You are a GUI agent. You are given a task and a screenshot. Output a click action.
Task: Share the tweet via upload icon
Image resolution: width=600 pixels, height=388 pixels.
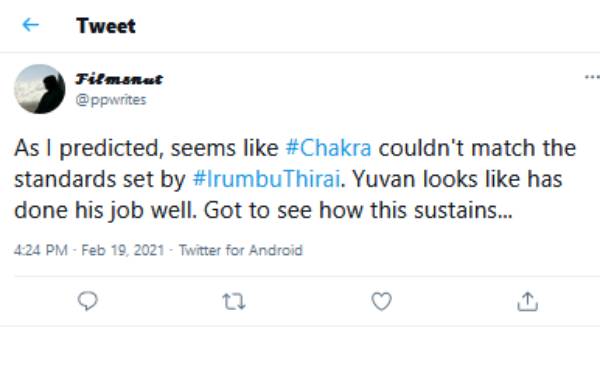click(527, 302)
